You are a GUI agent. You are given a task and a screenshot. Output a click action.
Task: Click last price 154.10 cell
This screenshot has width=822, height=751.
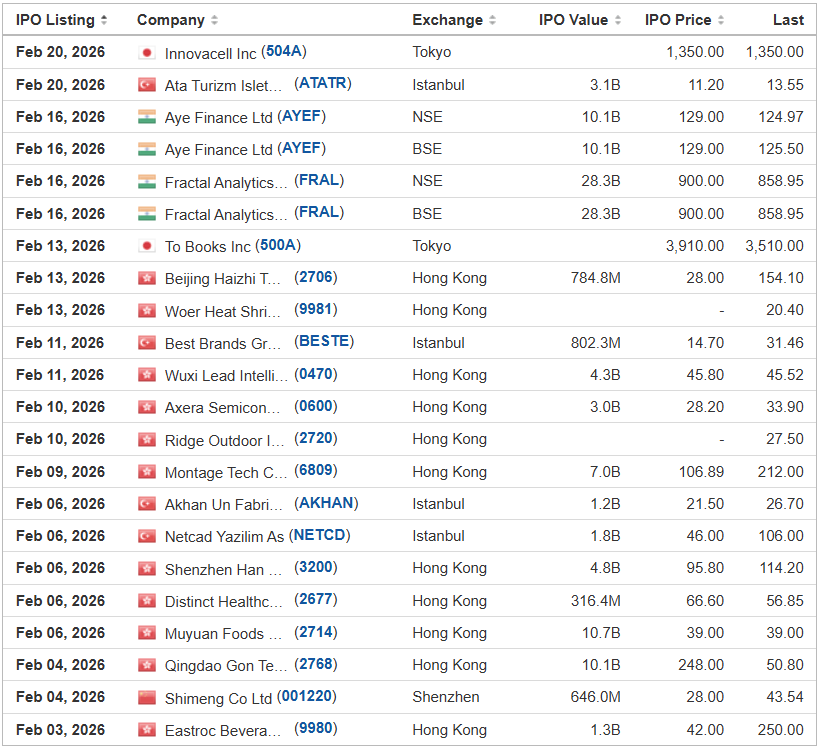[781, 278]
